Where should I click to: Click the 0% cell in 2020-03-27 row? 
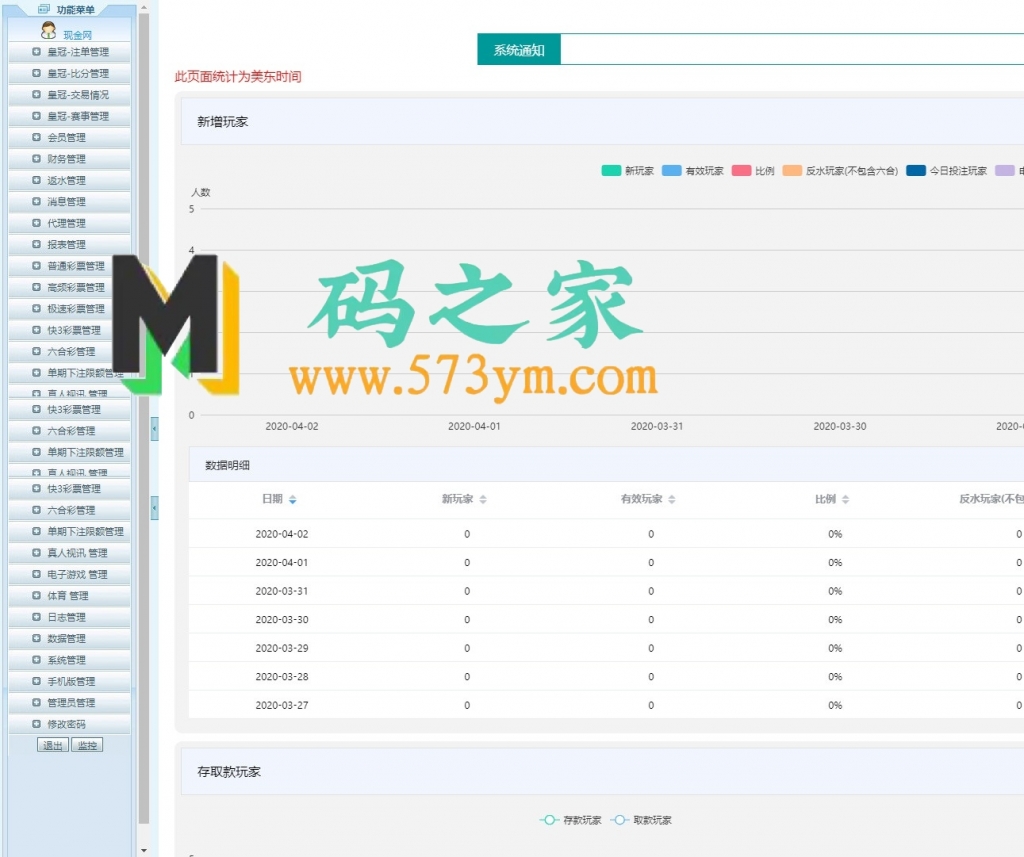(835, 705)
